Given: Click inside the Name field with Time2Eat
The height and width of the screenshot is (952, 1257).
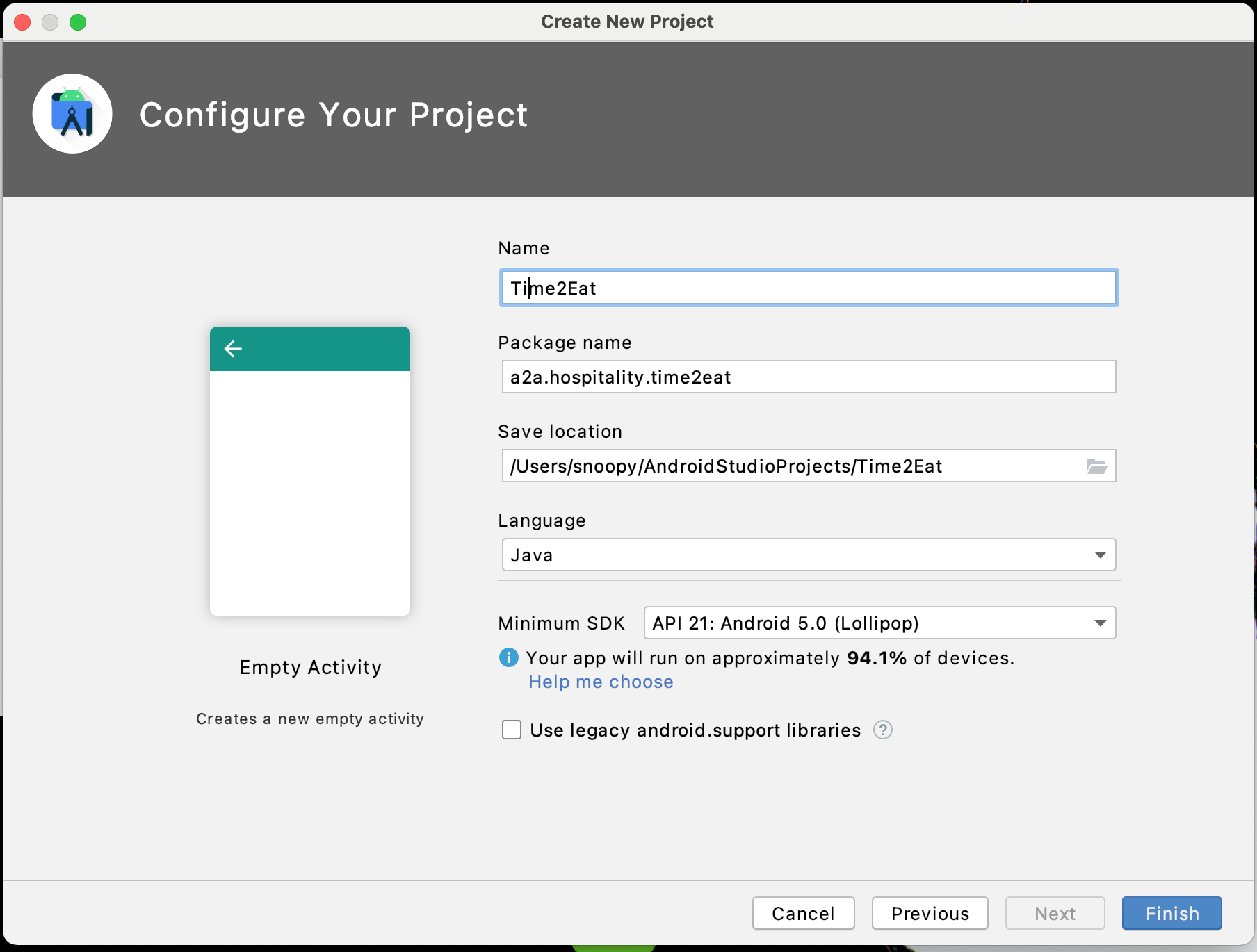Looking at the screenshot, I should coord(808,288).
